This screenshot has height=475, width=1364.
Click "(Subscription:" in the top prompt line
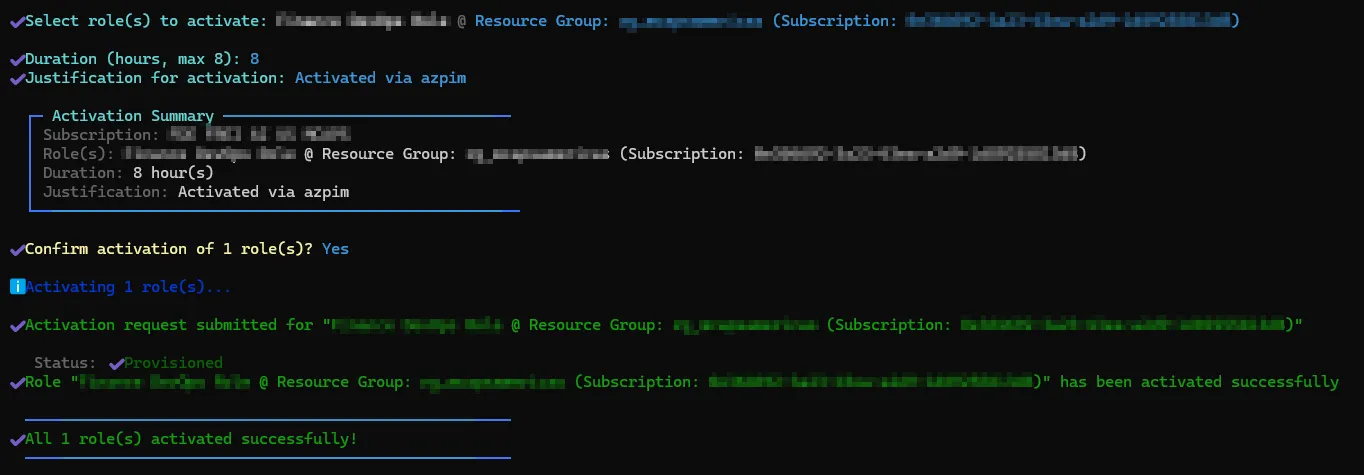(835, 21)
